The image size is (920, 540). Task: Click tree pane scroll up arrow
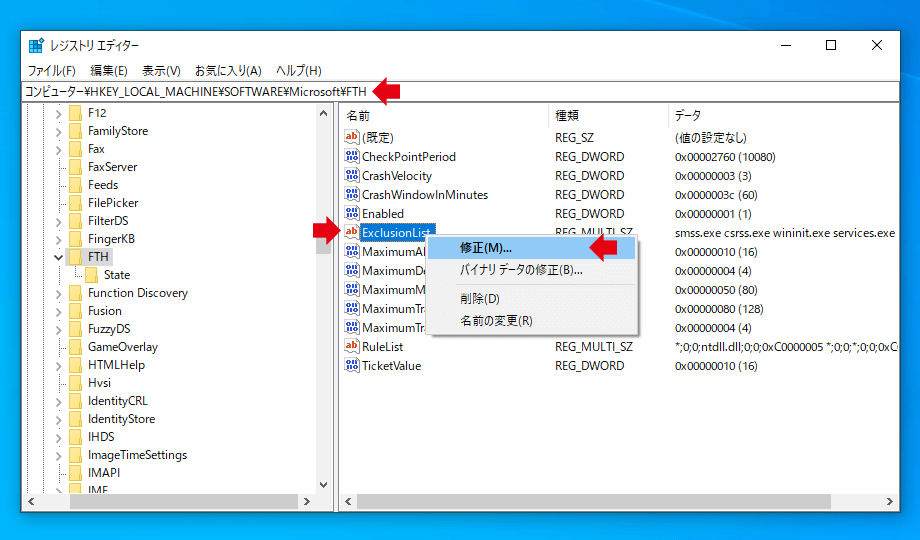323,113
